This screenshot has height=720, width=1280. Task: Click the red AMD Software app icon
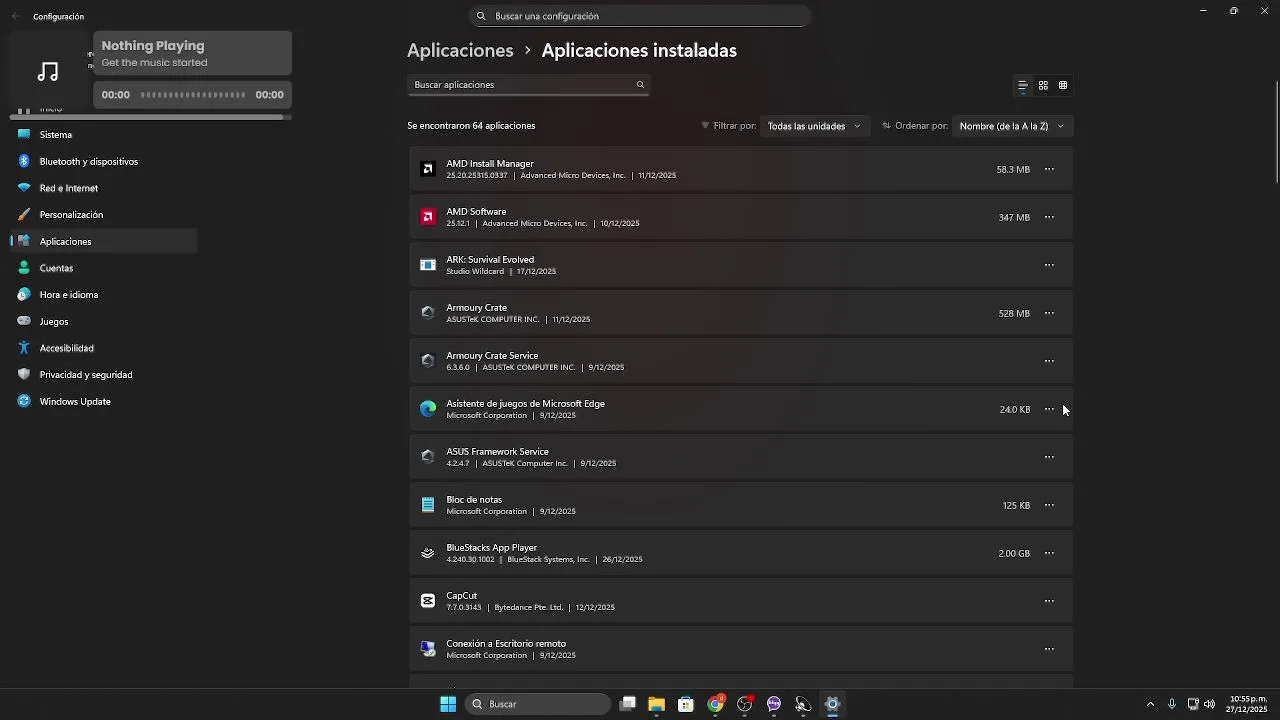point(428,217)
